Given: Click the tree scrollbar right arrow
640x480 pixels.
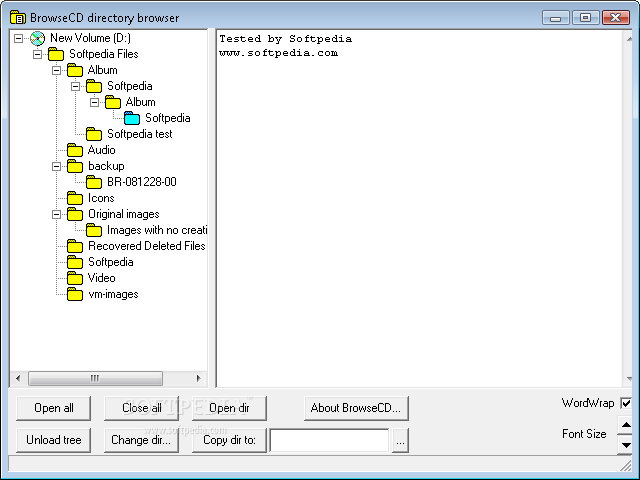Looking at the screenshot, I should 198,378.
